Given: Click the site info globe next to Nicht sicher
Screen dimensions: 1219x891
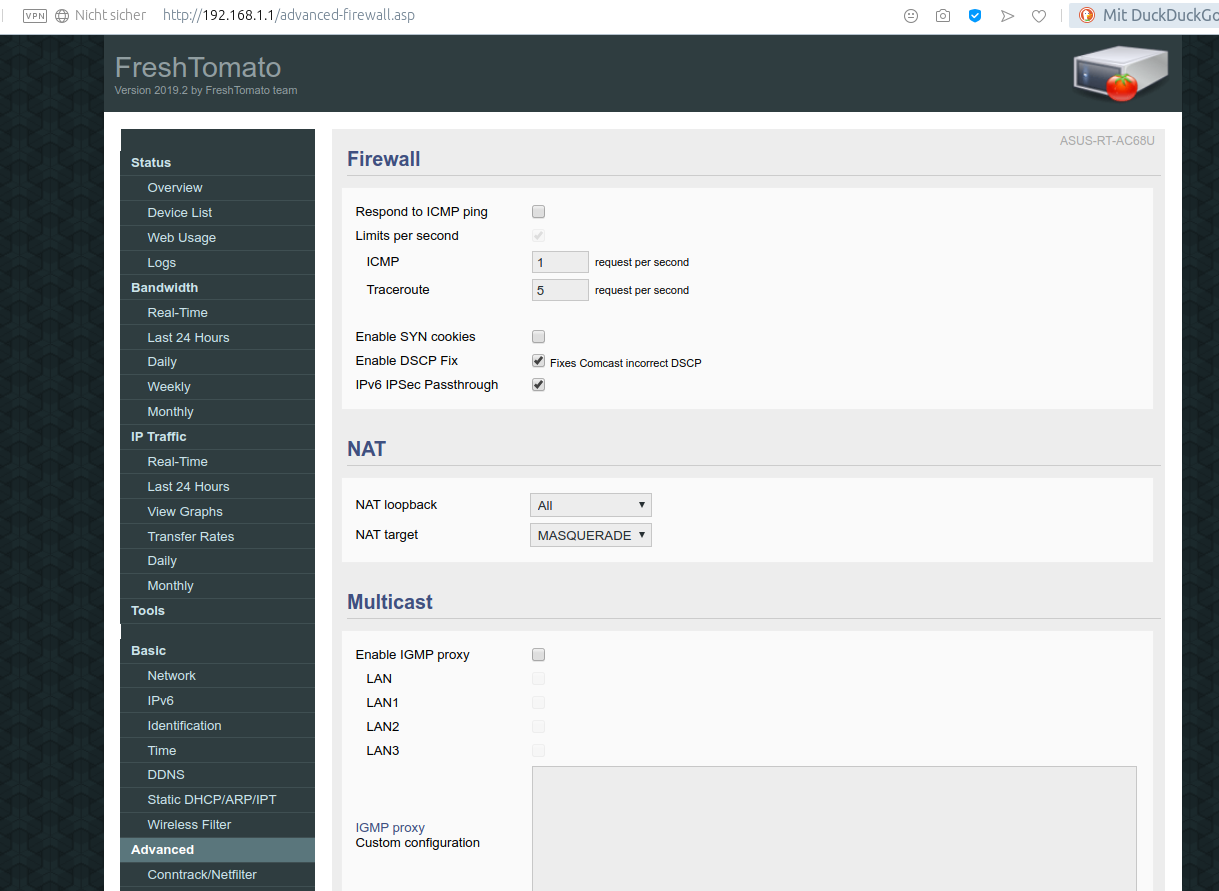Looking at the screenshot, I should coord(61,15).
